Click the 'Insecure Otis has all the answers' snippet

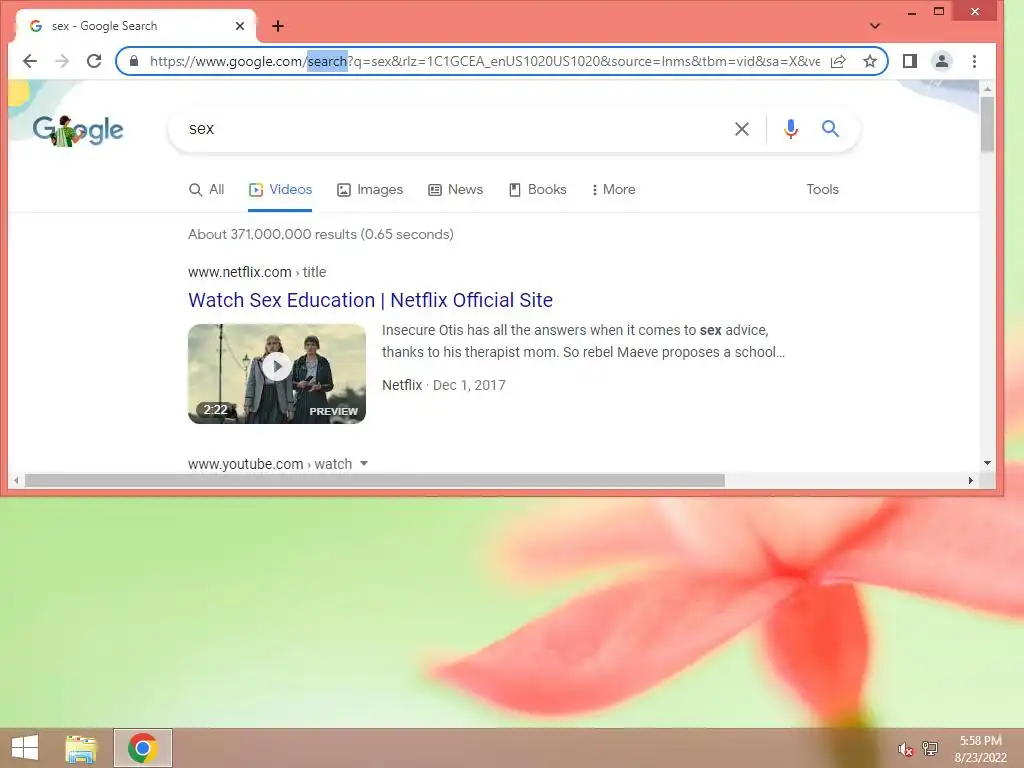583,341
